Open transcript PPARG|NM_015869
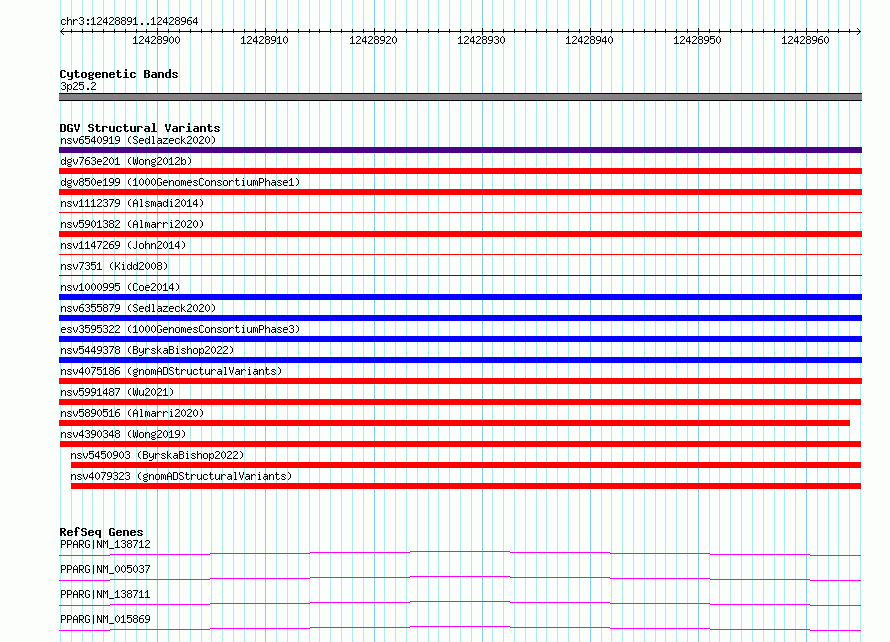The image size is (890, 642). click(x=105, y=619)
